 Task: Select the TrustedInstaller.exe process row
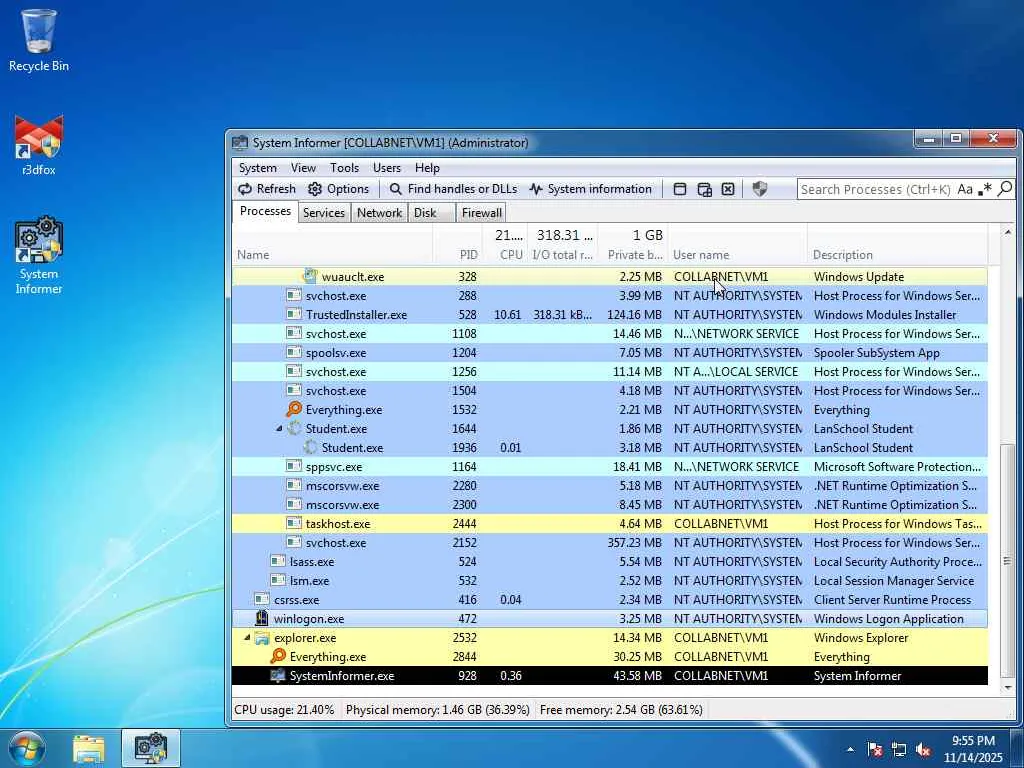tap(610, 315)
